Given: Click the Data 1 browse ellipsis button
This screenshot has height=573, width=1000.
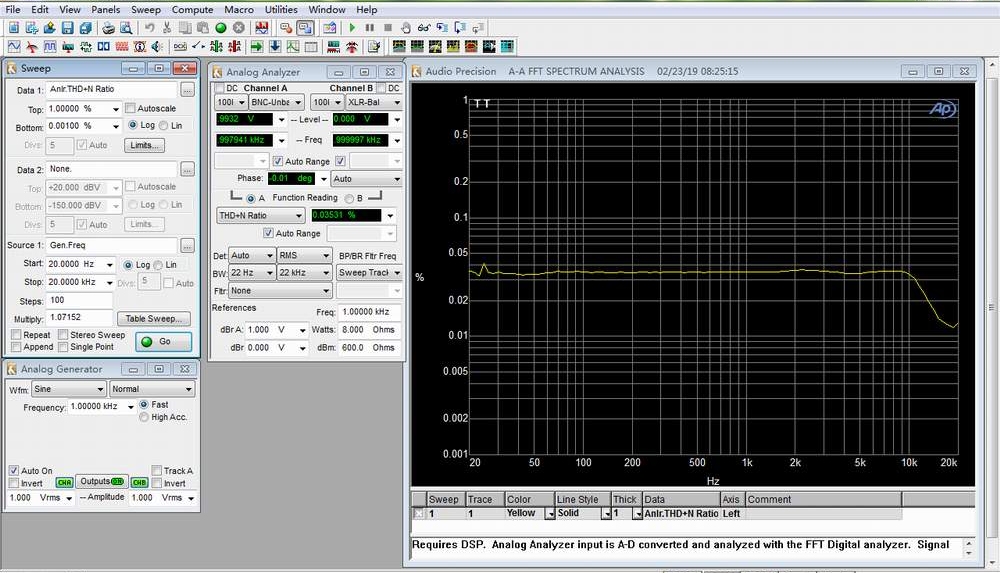Looking at the screenshot, I should (x=187, y=90).
